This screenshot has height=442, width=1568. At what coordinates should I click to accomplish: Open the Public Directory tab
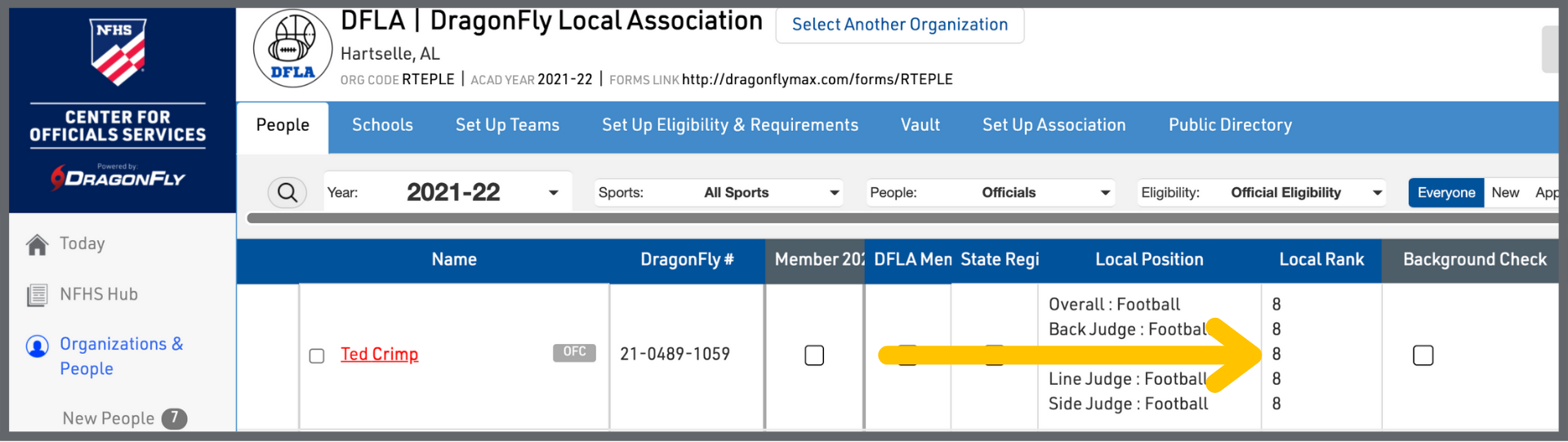click(1230, 125)
